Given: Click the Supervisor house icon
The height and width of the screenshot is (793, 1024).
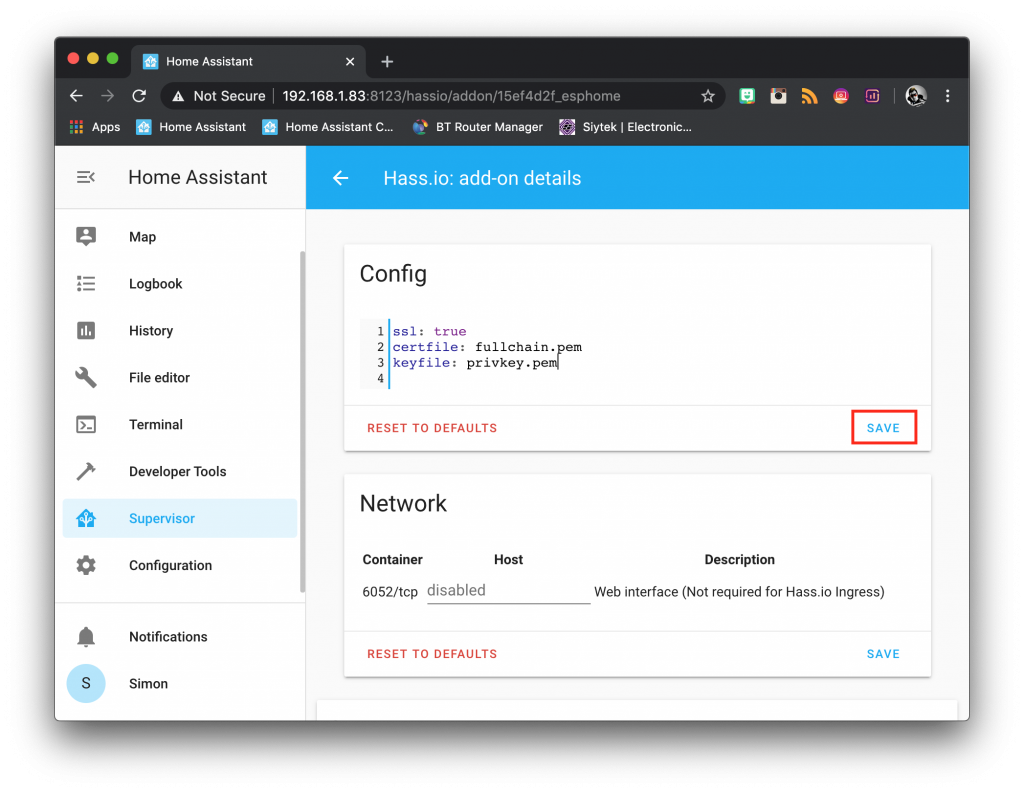Looking at the screenshot, I should pyautogui.click(x=86, y=519).
